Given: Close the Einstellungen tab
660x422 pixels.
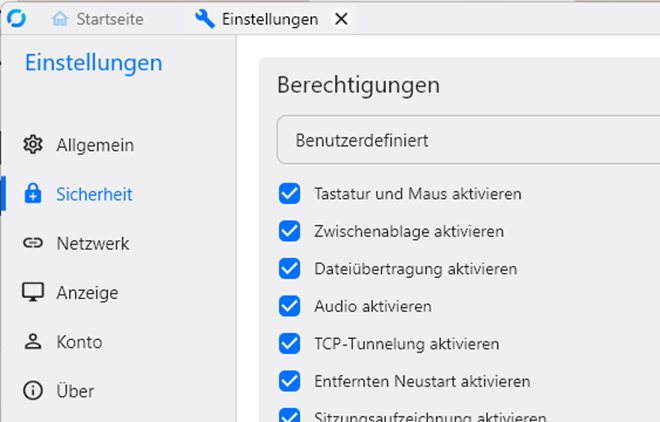Looking at the screenshot, I should click(x=341, y=19).
